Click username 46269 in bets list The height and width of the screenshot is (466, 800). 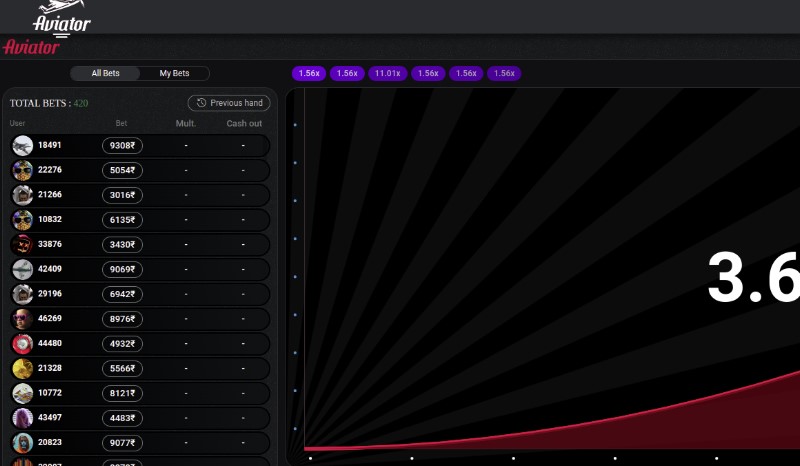(x=49, y=318)
